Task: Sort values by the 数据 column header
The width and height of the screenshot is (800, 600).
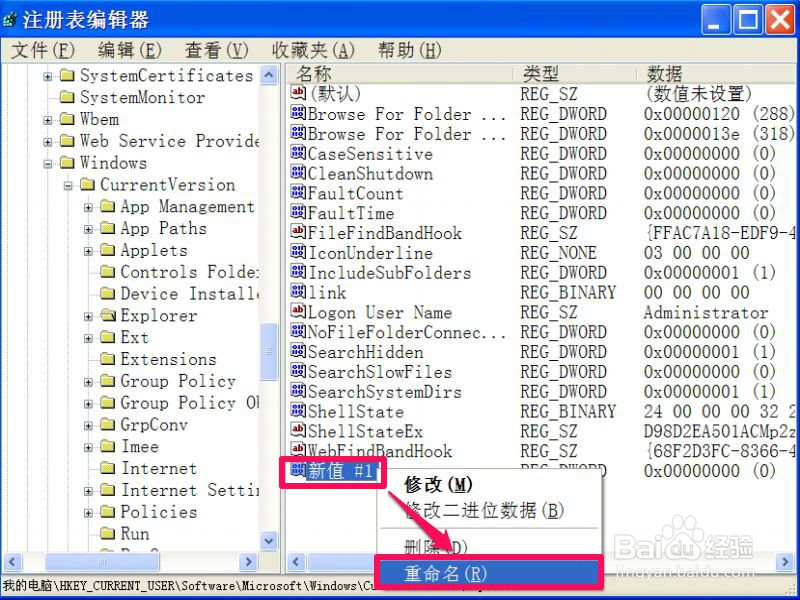Action: pos(680,73)
